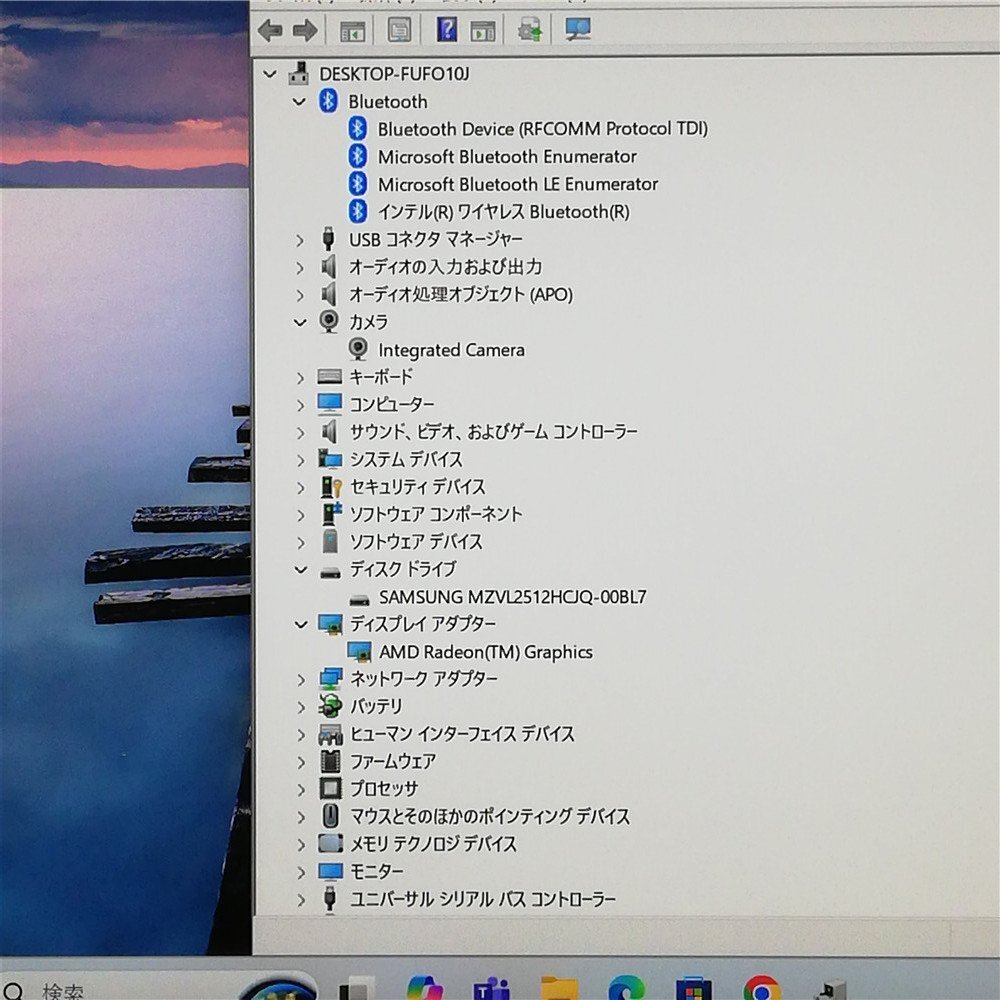
Task: Collapse the Bluetooth category
Action: click(x=300, y=101)
